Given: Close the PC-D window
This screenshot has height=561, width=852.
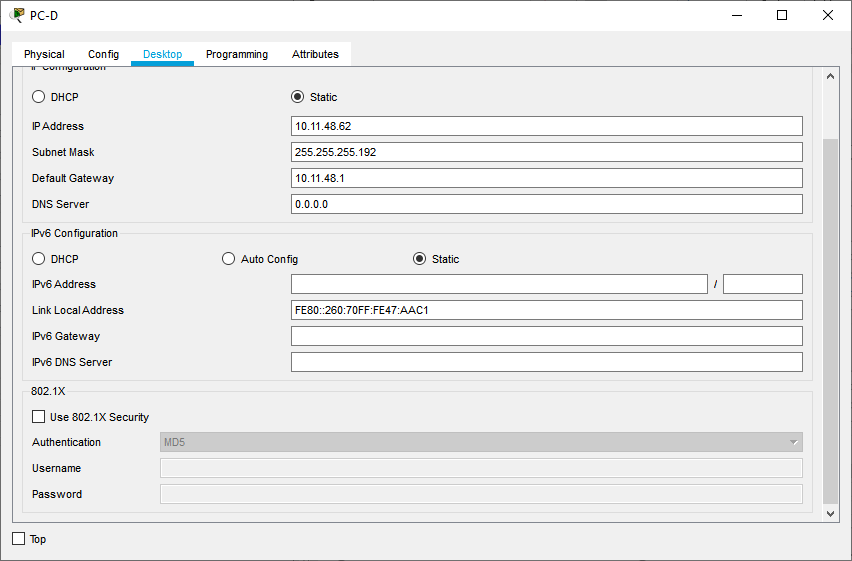Looking at the screenshot, I should click(828, 15).
